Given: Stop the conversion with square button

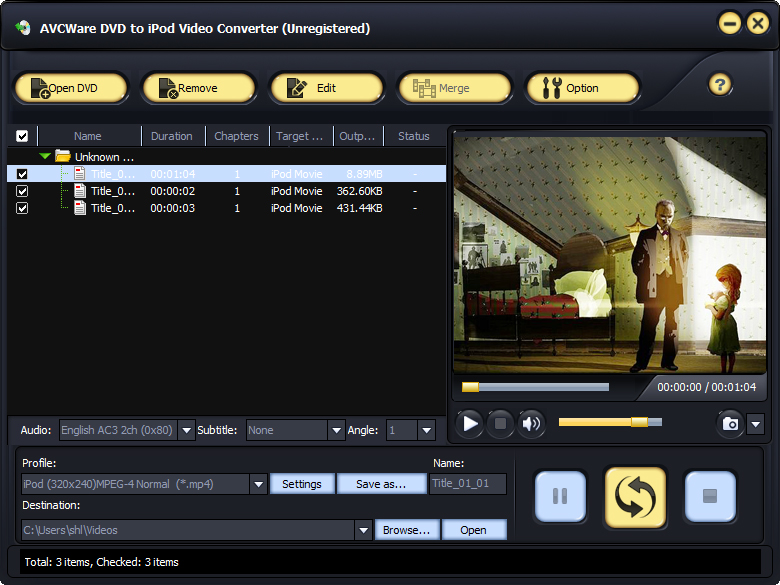Looking at the screenshot, I should 710,496.
